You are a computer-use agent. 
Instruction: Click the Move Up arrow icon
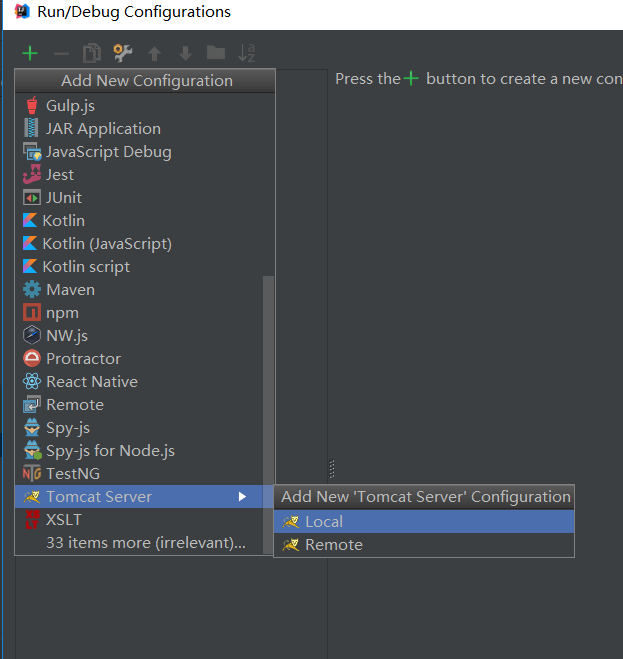tap(154, 54)
